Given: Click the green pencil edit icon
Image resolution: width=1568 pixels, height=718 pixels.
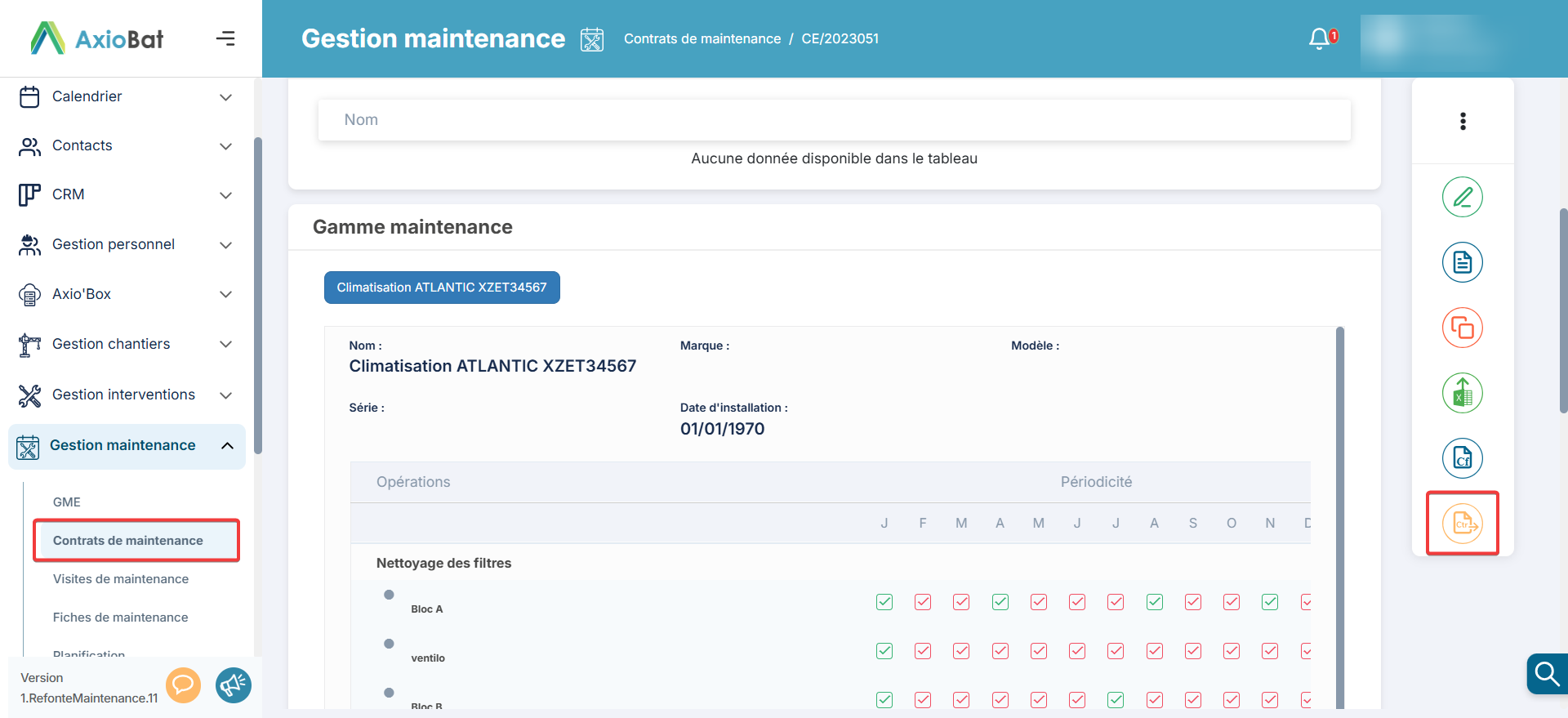Looking at the screenshot, I should coord(1462,197).
